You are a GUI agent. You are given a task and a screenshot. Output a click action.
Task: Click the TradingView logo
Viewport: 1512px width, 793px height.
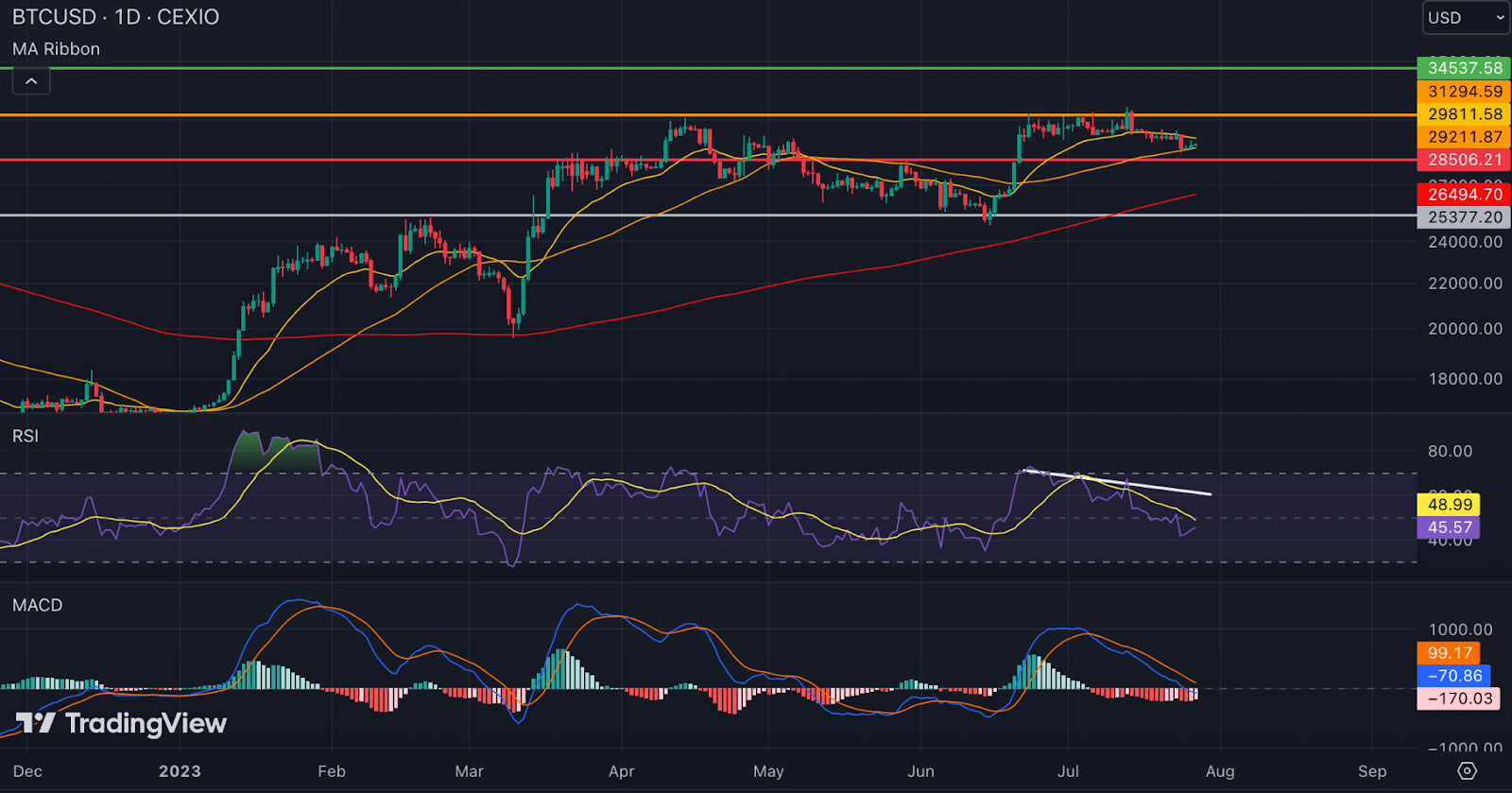(121, 723)
